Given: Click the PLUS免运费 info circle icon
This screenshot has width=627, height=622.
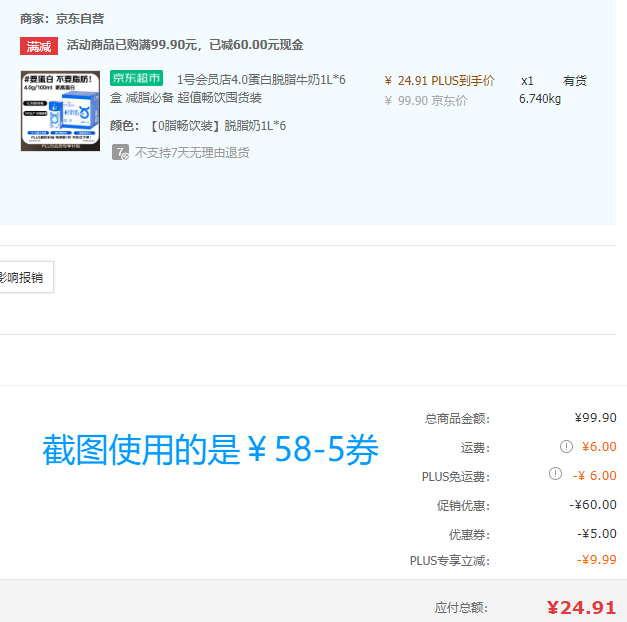Looking at the screenshot, I should pyautogui.click(x=555, y=474).
